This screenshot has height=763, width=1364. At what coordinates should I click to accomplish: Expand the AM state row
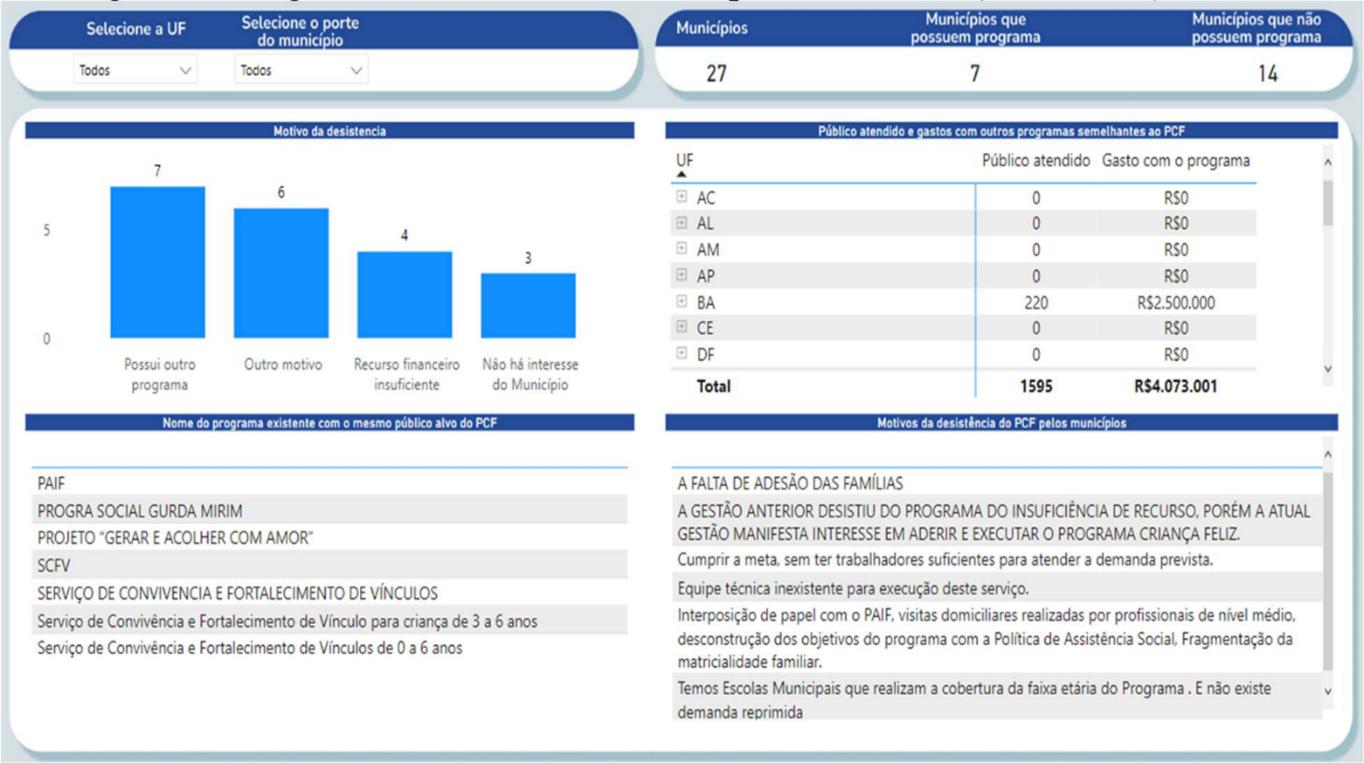(682, 250)
